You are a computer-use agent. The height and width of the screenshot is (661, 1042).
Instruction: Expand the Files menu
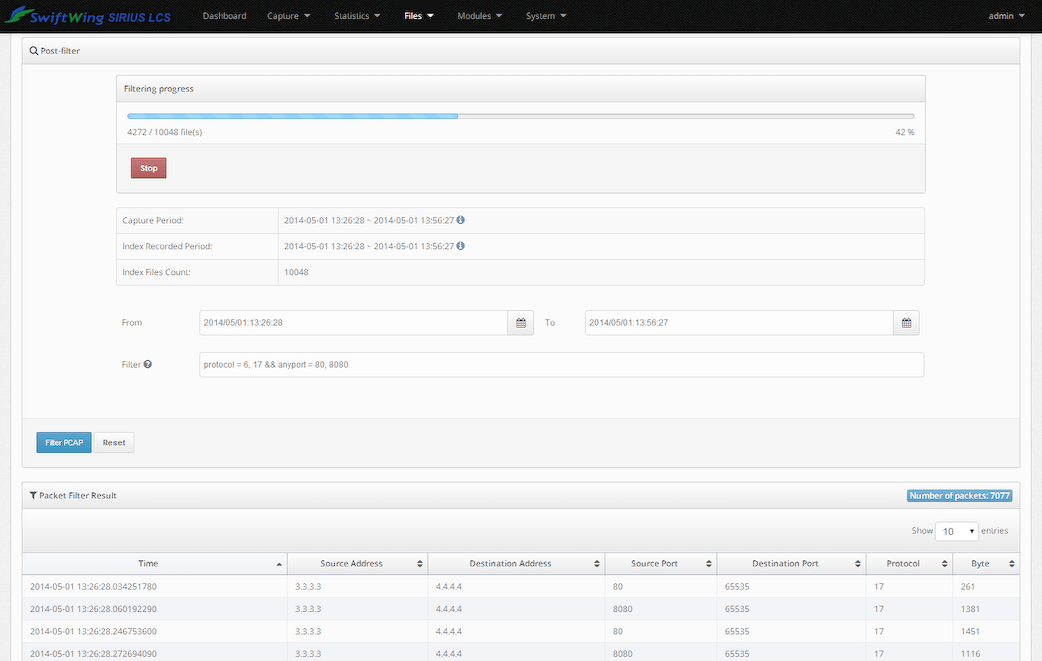419,16
